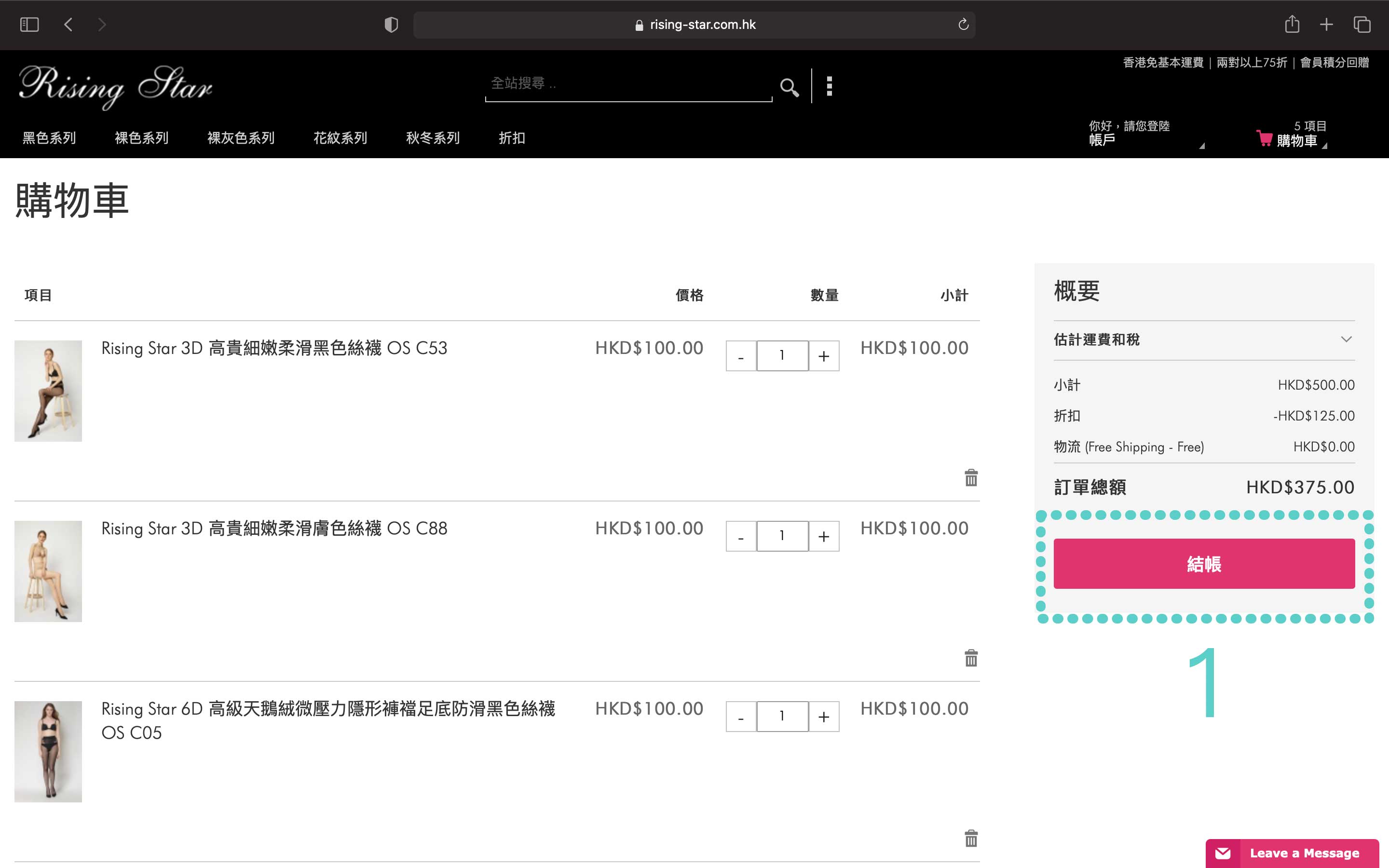Open 秋冬系列 menu
Screen dimensions: 1389x868
[433, 138]
